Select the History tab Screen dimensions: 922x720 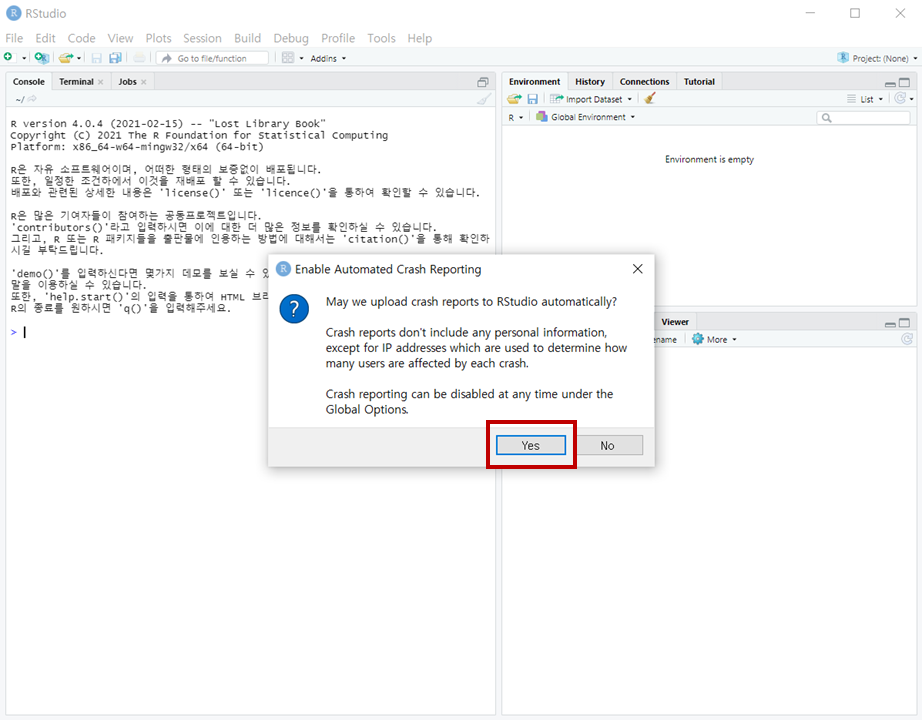point(590,82)
